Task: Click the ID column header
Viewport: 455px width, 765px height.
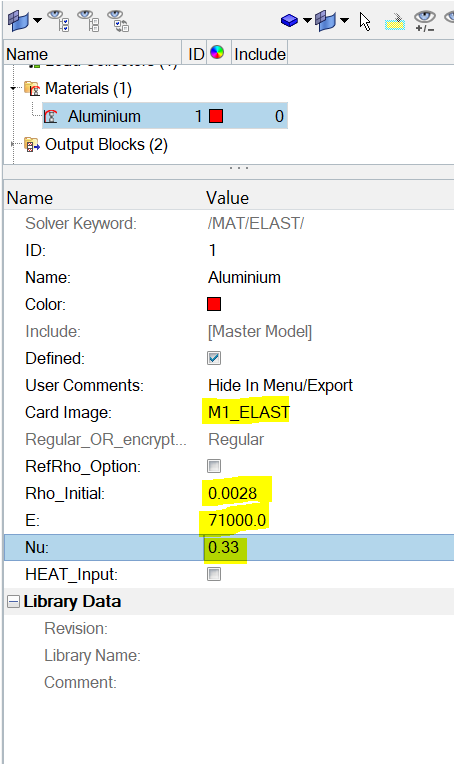Action: pos(196,54)
